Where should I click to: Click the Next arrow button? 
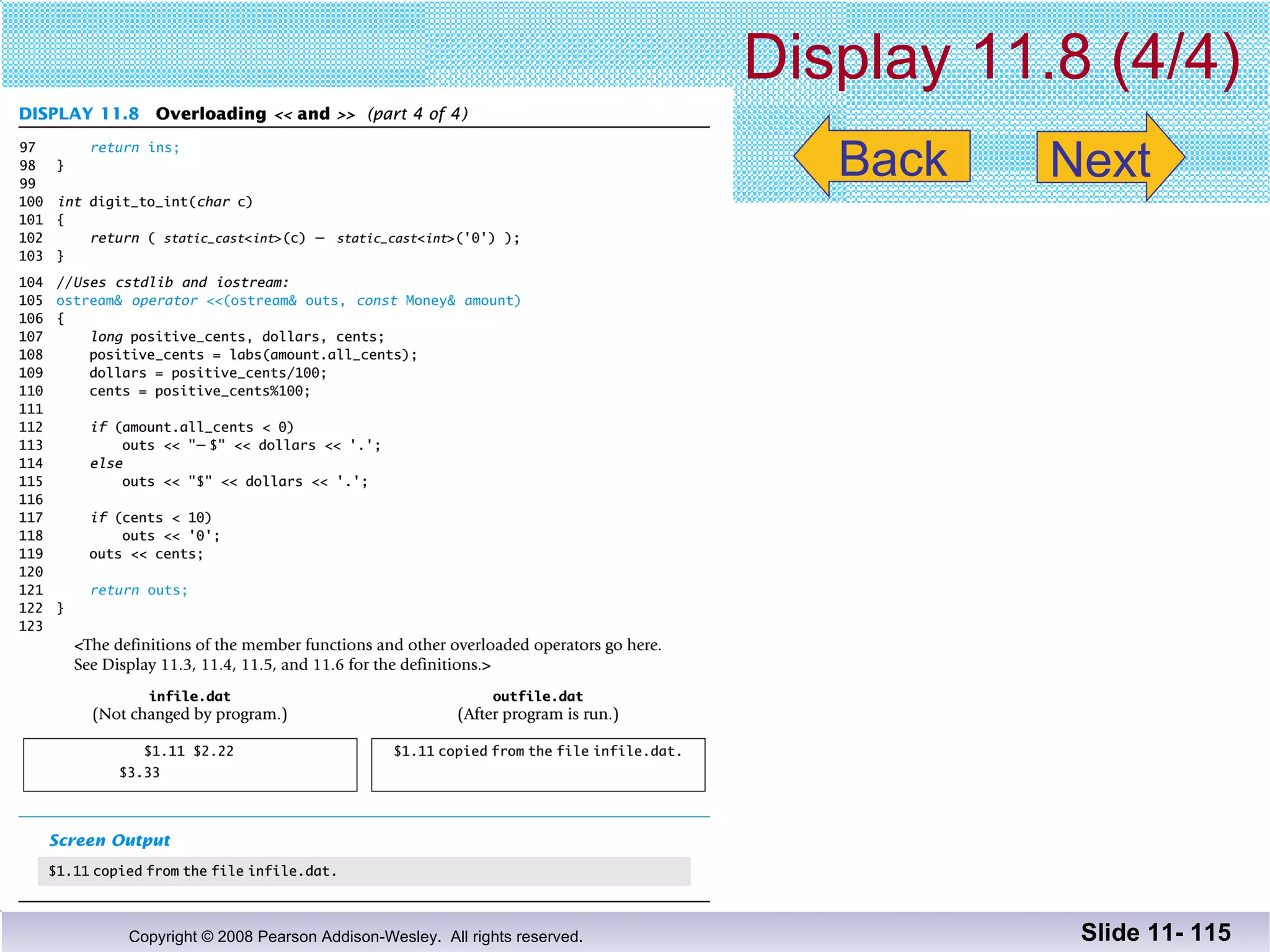click(1111, 157)
